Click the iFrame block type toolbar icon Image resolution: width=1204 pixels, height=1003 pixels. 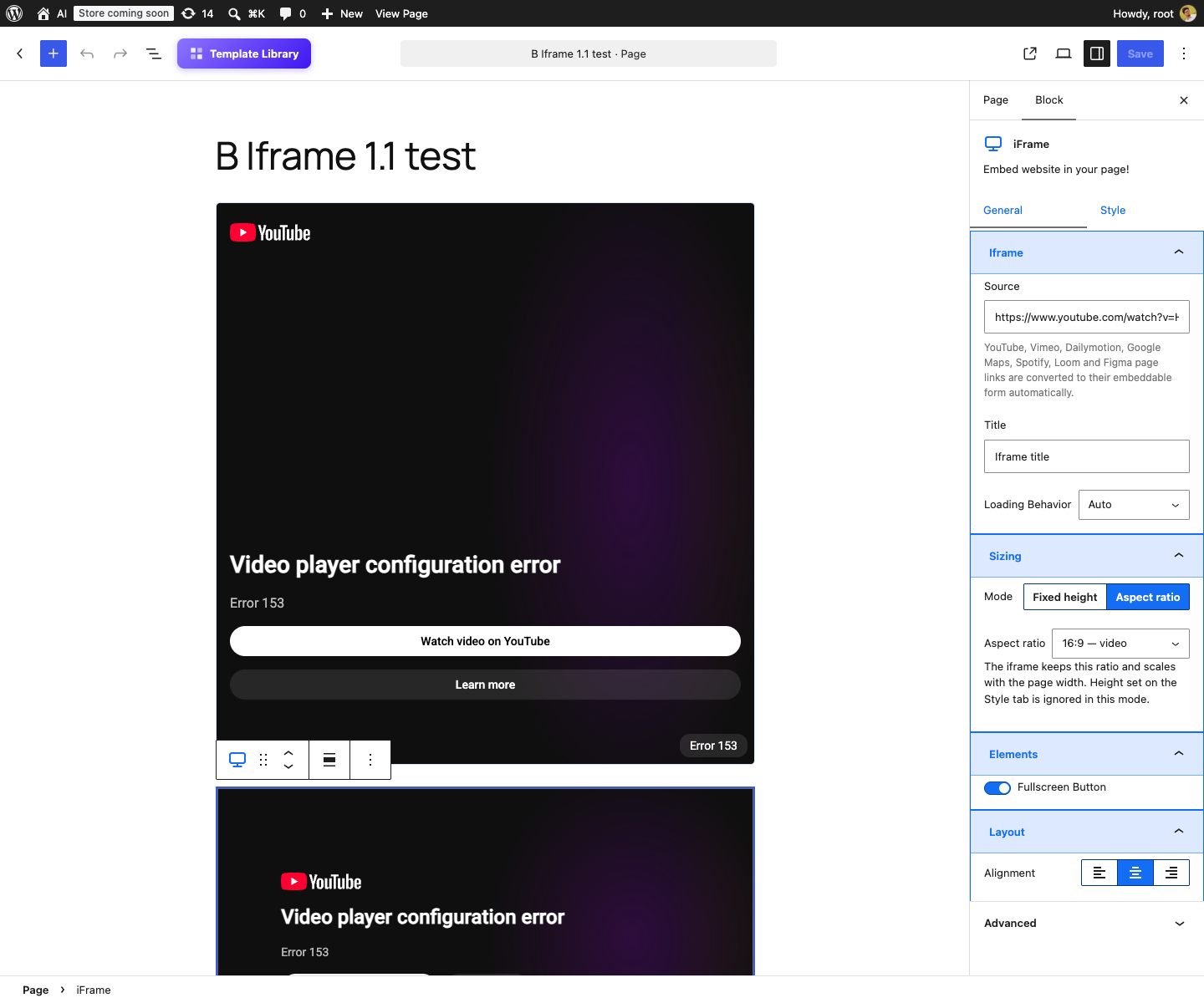coord(237,760)
